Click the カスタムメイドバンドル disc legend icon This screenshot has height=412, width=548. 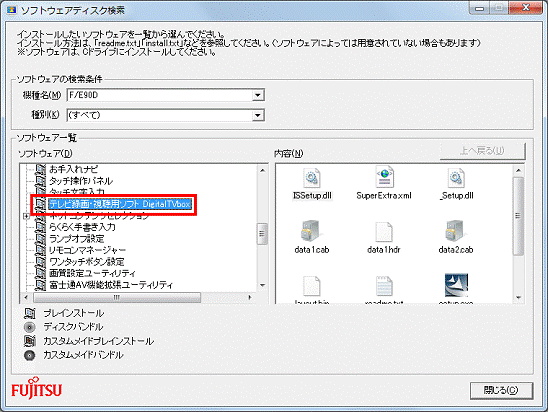click(30, 355)
